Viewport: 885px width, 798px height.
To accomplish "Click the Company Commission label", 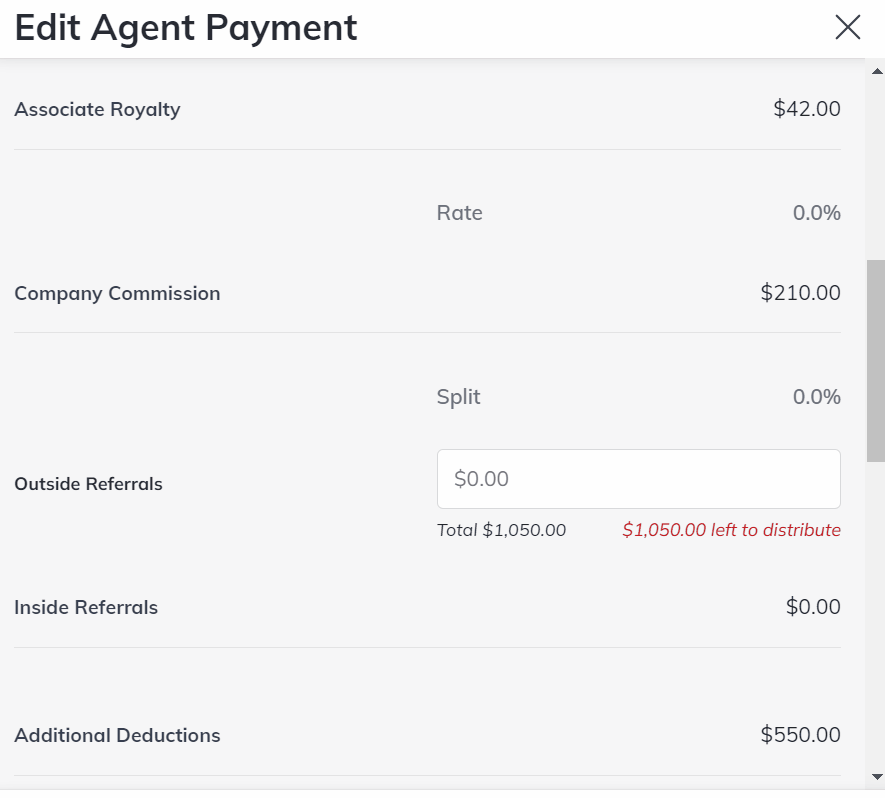I will [117, 294].
